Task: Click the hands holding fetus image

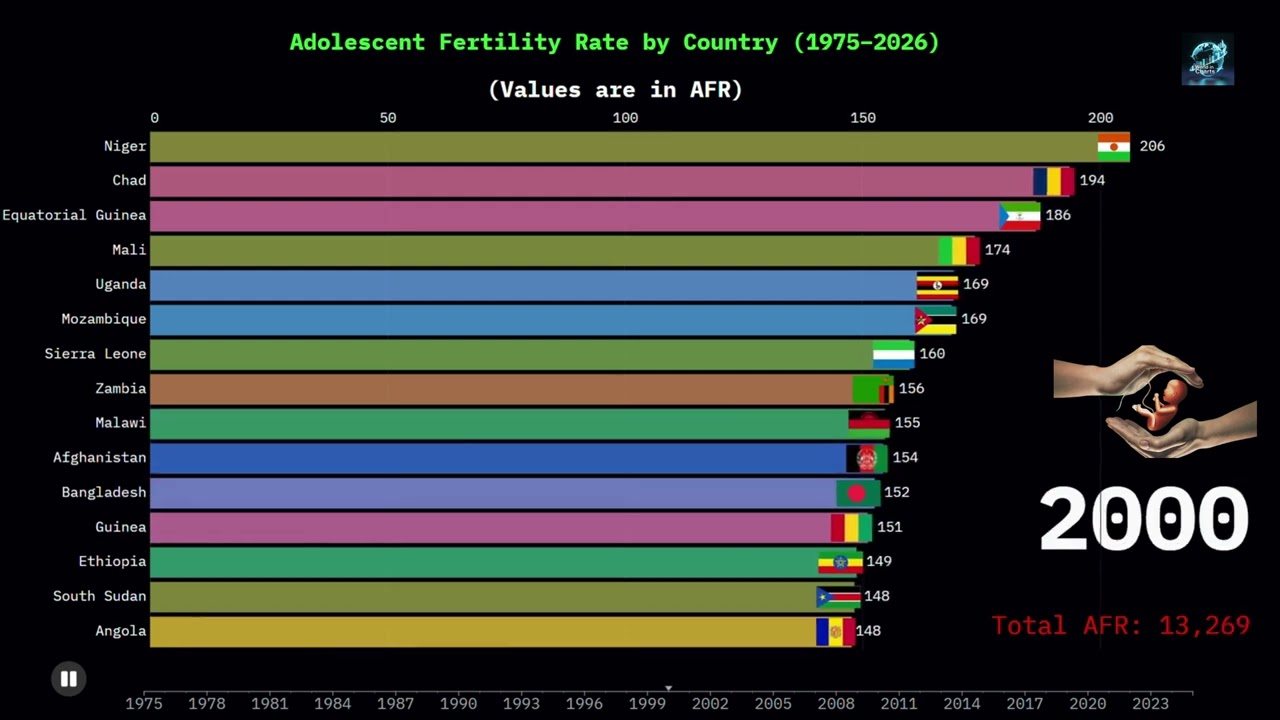Action: click(x=1155, y=402)
